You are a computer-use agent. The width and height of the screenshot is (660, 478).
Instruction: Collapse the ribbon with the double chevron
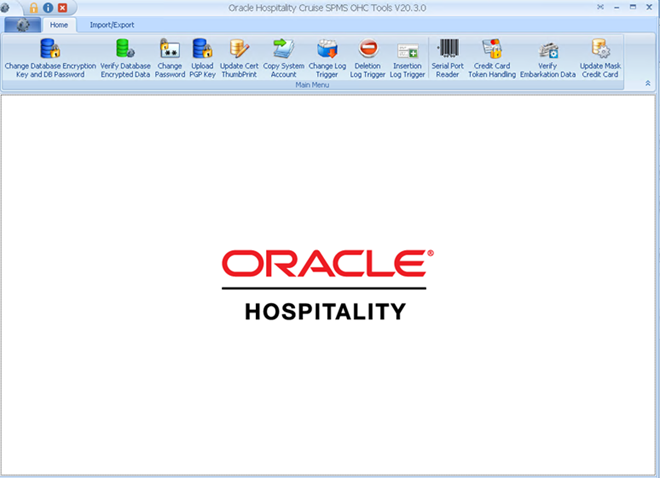(x=648, y=83)
